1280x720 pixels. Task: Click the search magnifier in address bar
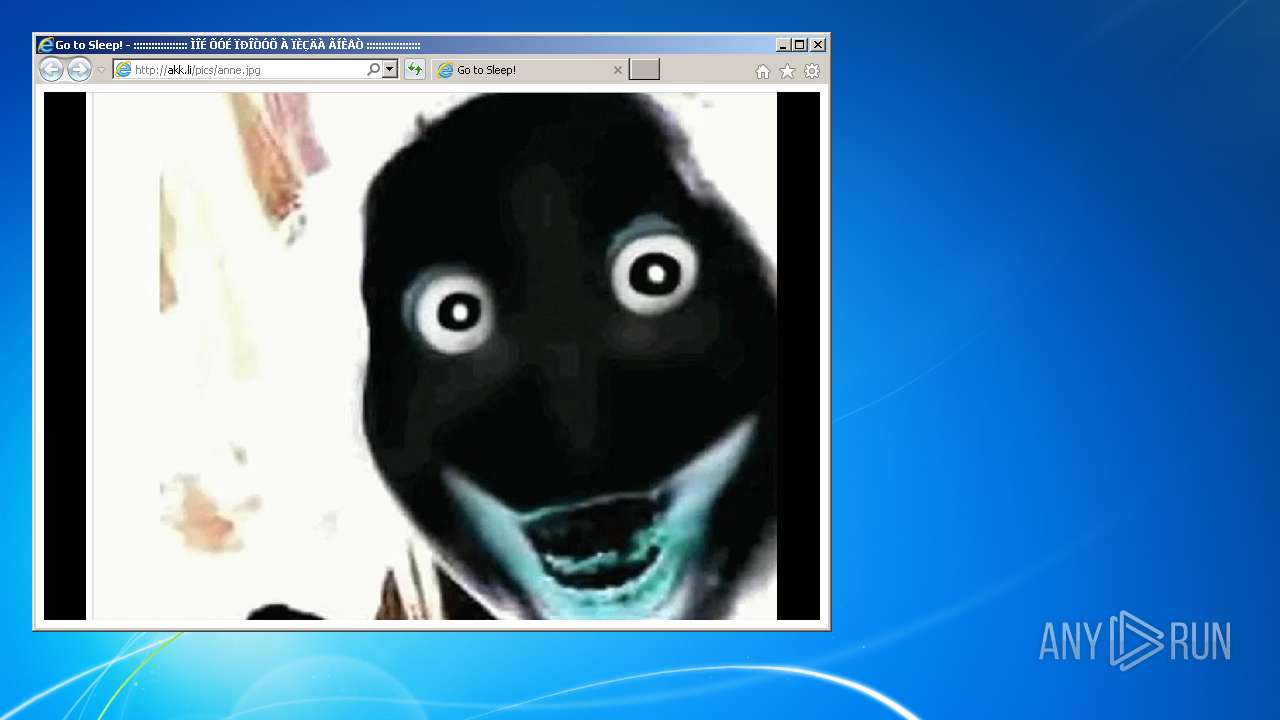point(374,70)
